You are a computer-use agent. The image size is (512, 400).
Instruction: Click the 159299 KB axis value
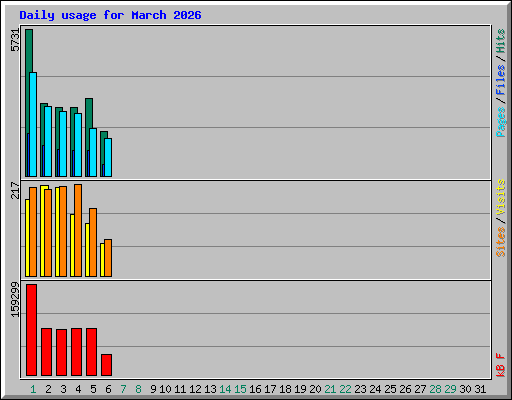15,300
